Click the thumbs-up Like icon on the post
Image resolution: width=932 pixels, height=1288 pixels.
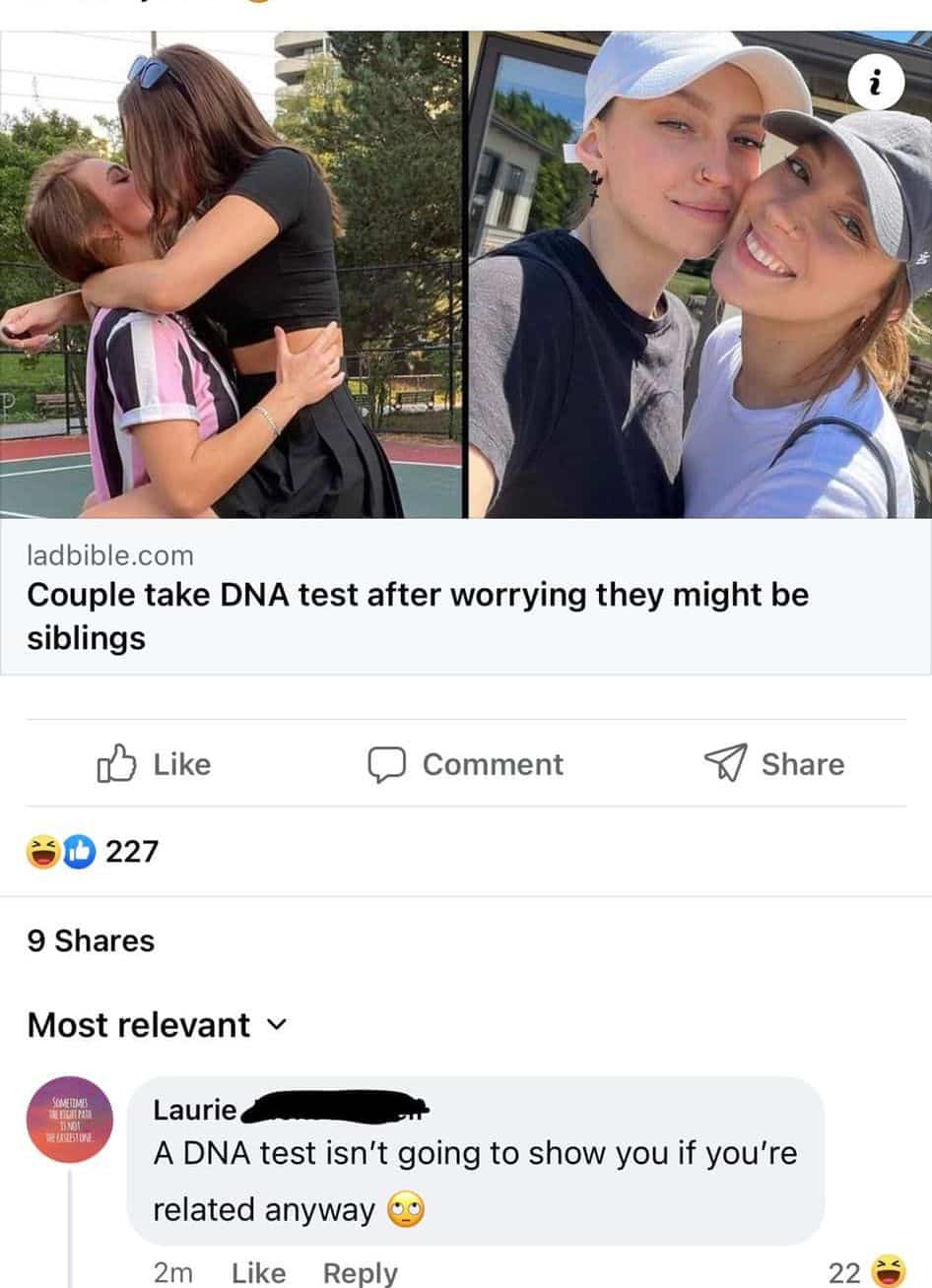(x=115, y=764)
